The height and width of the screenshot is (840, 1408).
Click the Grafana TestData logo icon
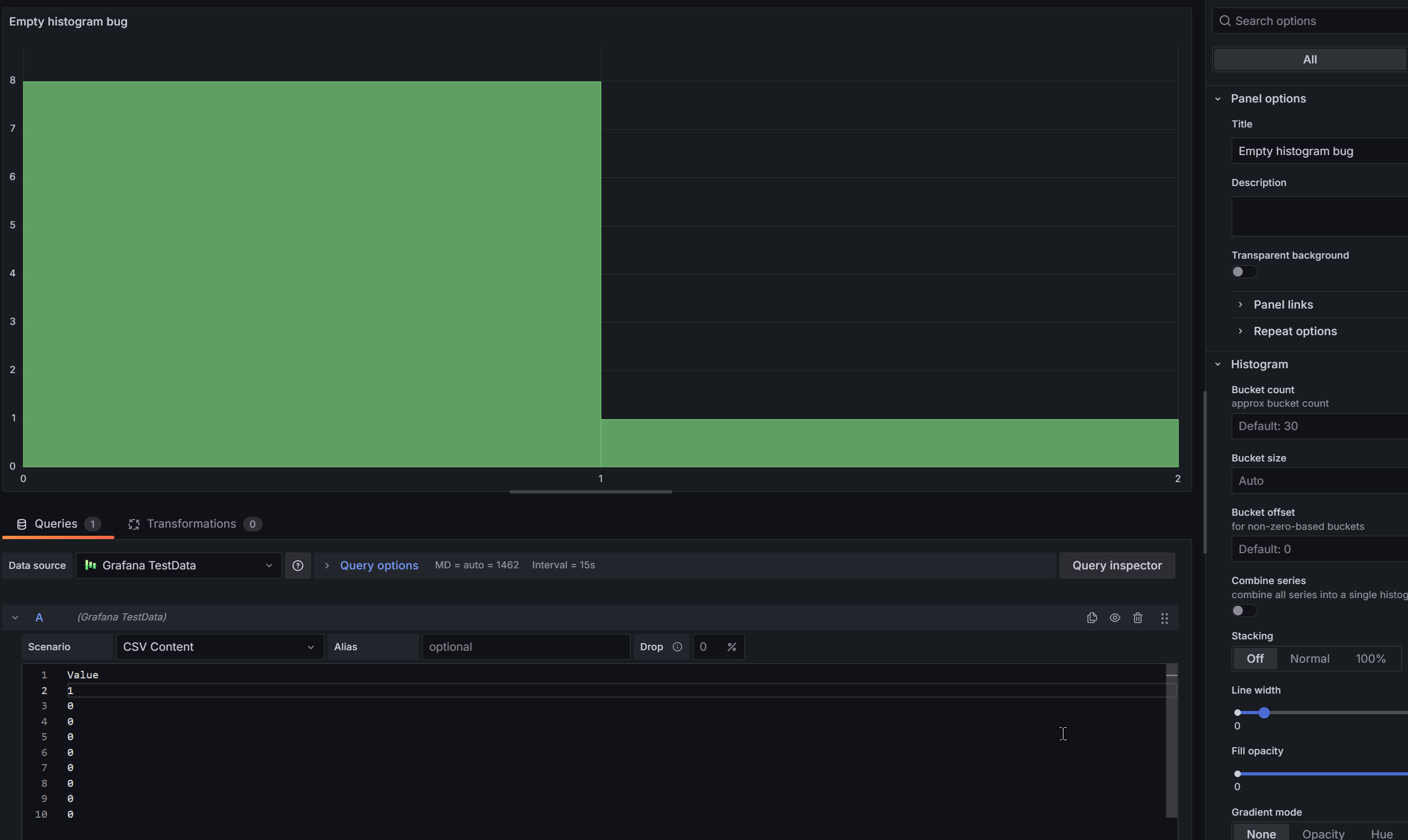(90, 565)
